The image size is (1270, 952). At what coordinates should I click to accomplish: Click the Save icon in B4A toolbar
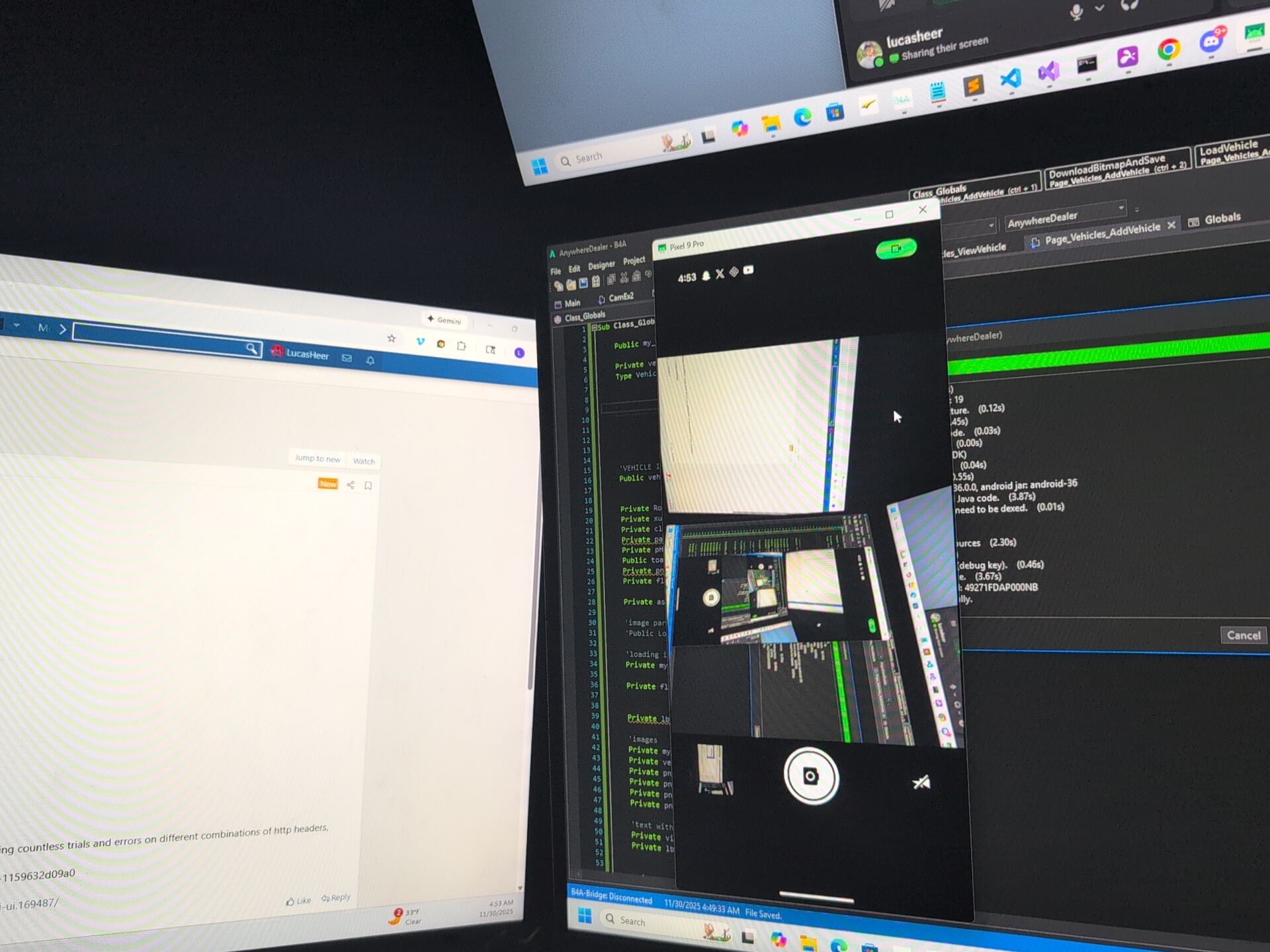583,284
